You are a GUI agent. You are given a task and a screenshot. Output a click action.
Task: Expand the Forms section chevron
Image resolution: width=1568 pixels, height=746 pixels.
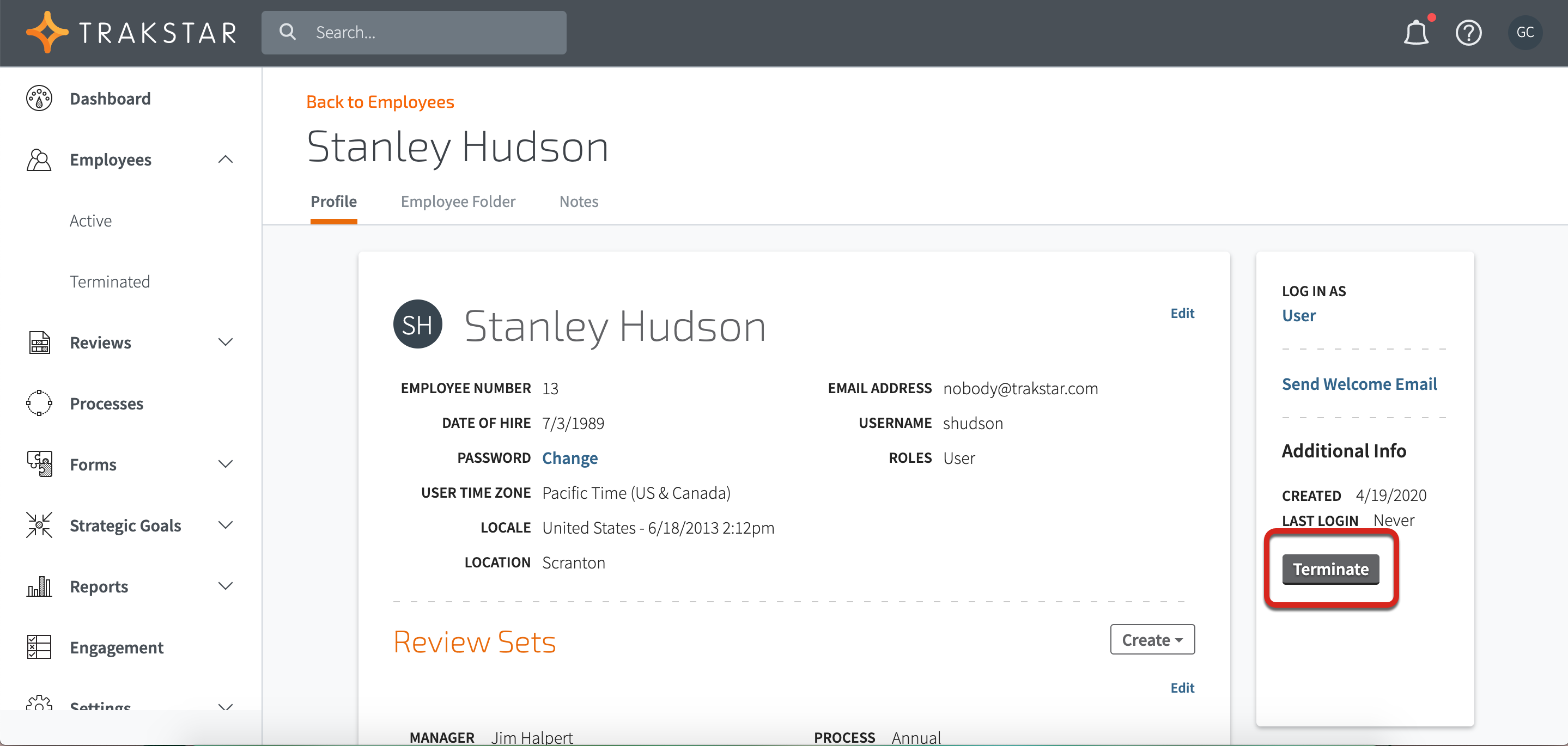click(x=225, y=464)
